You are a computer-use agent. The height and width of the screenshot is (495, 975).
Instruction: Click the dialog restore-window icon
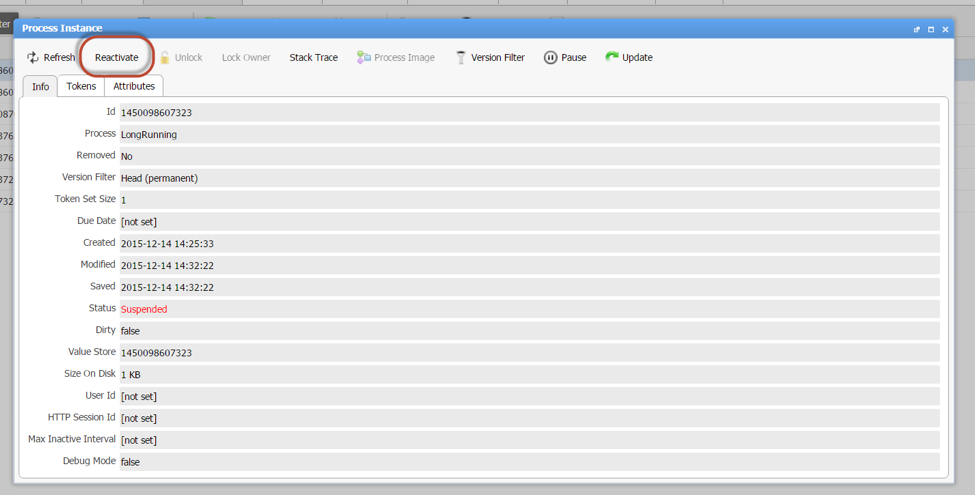click(917, 29)
